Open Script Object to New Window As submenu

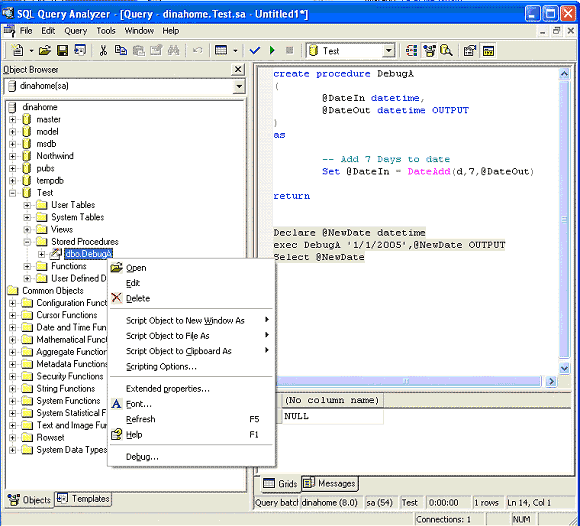[x=191, y=320]
